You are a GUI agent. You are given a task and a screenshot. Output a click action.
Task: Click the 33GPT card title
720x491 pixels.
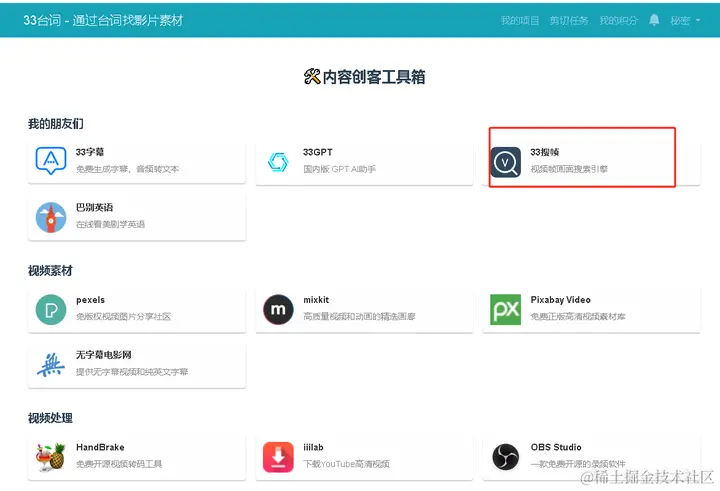[x=318, y=152]
